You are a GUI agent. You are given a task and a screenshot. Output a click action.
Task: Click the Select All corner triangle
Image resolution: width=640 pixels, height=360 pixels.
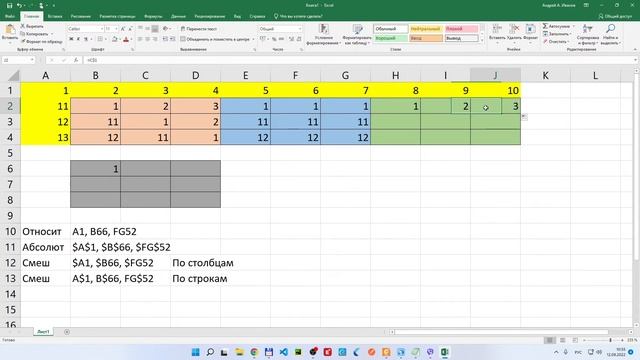click(x=13, y=76)
